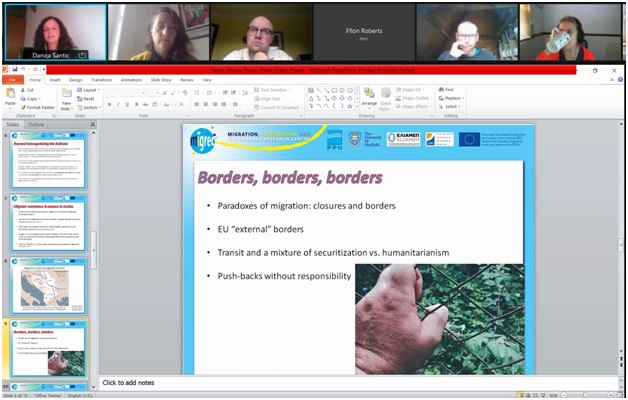Click the Find icon in Editing group
This screenshot has width=628, height=400.
[445, 90]
